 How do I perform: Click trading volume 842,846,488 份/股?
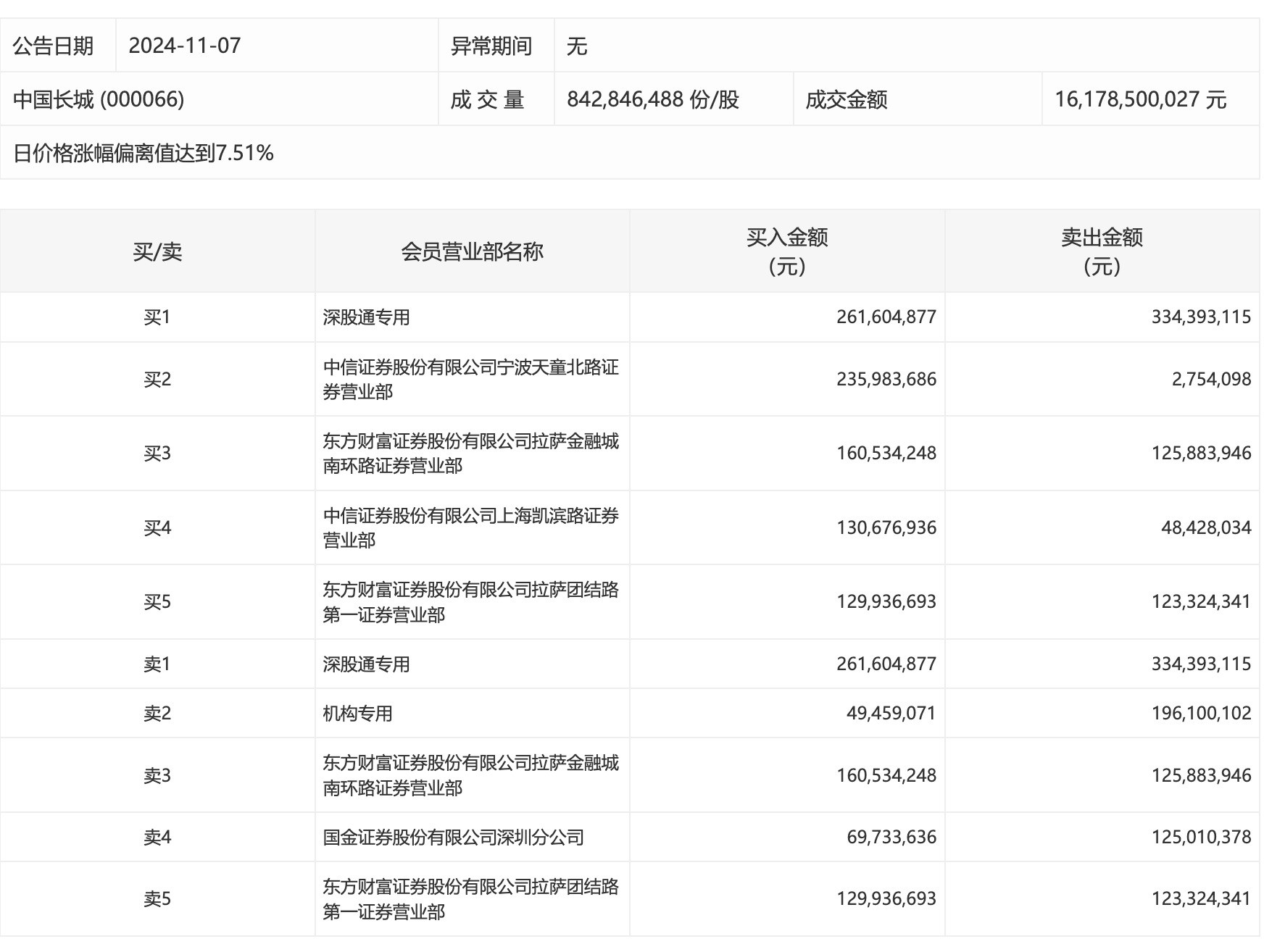653,99
